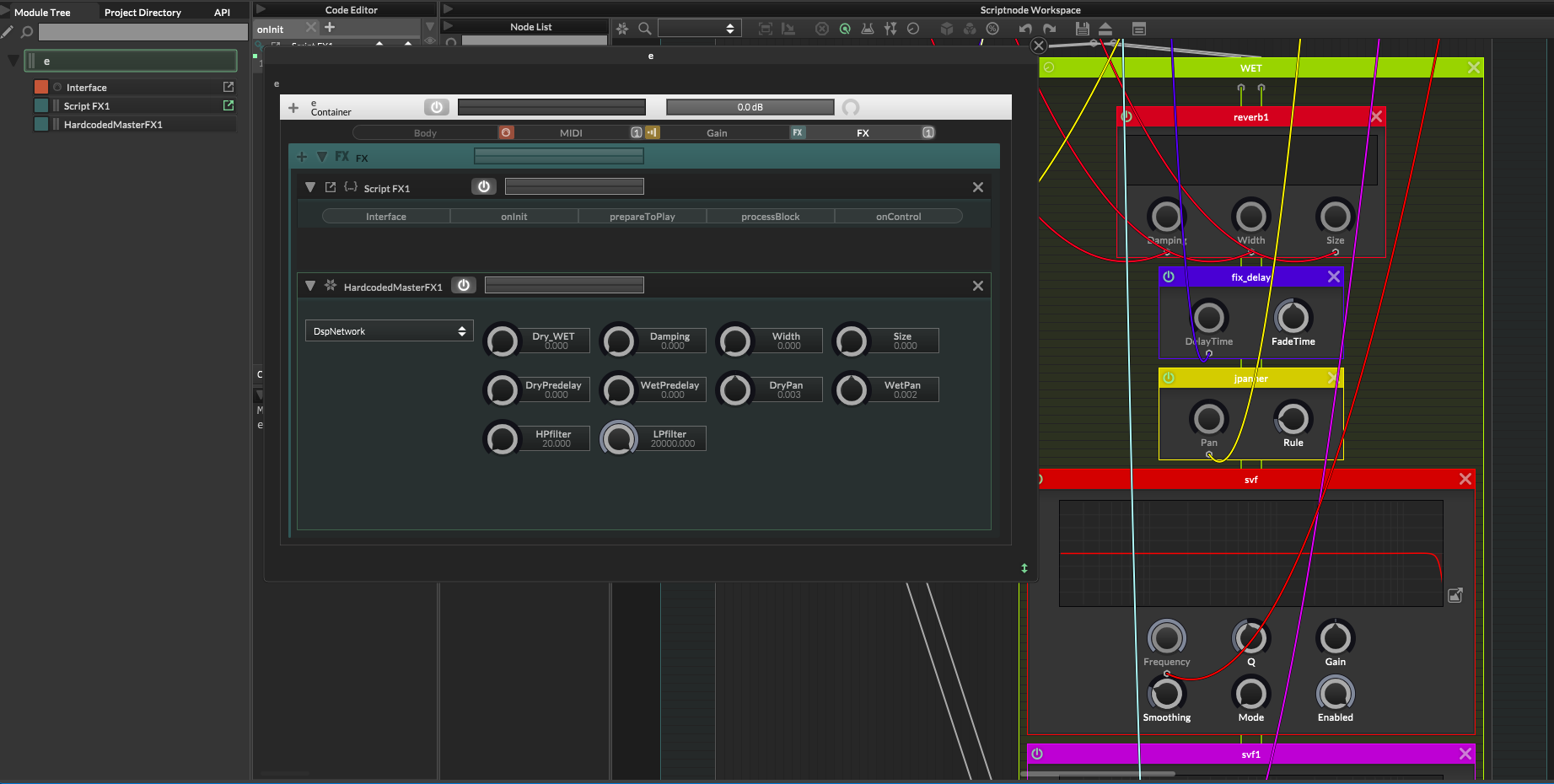
Task: Click the 0.0 dB gain slider
Action: (750, 107)
